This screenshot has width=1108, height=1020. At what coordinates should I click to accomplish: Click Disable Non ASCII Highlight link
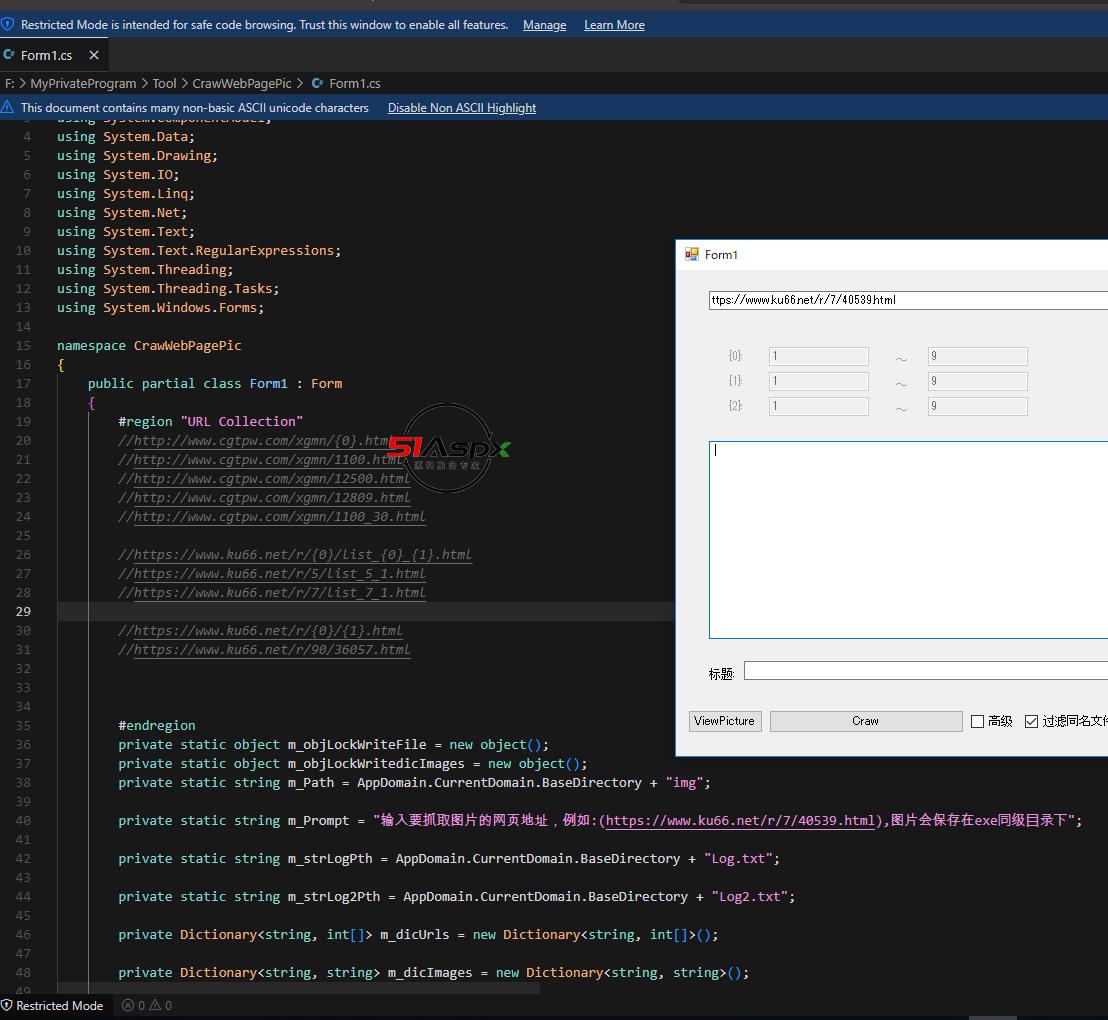(461, 107)
